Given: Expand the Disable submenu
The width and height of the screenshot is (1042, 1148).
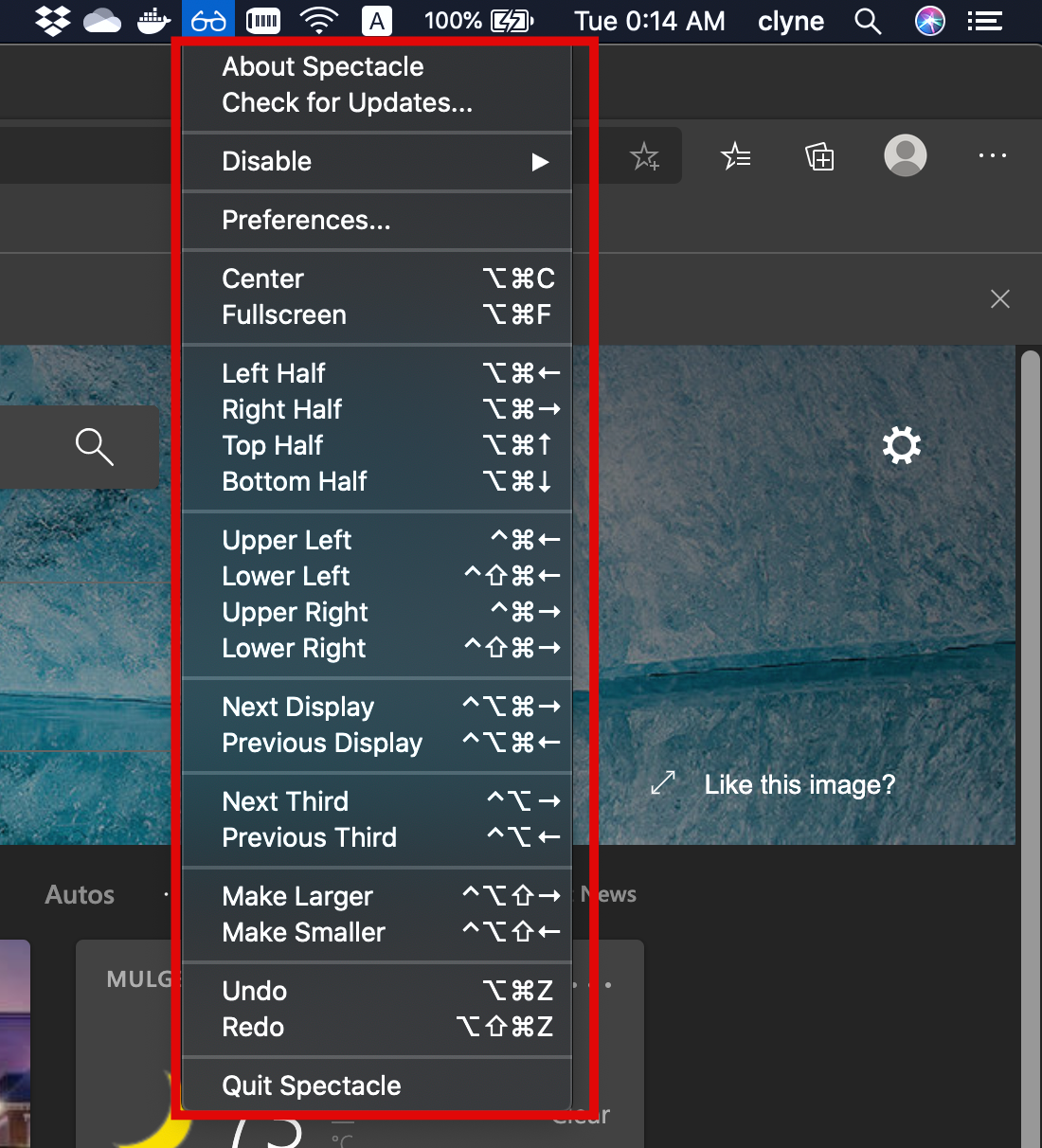Looking at the screenshot, I should 377,161.
